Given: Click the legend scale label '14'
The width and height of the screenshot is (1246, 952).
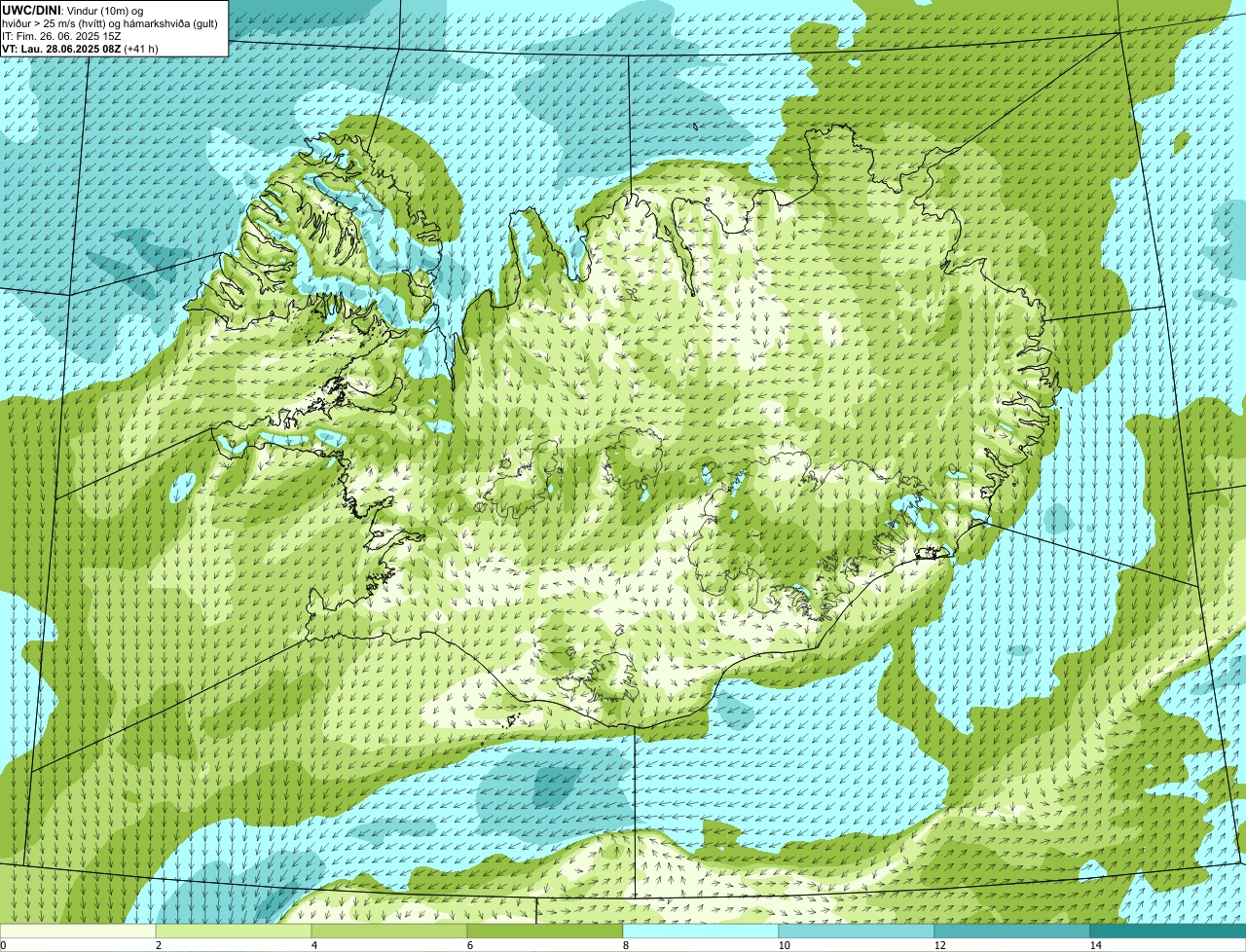Looking at the screenshot, I should coord(1095,945).
